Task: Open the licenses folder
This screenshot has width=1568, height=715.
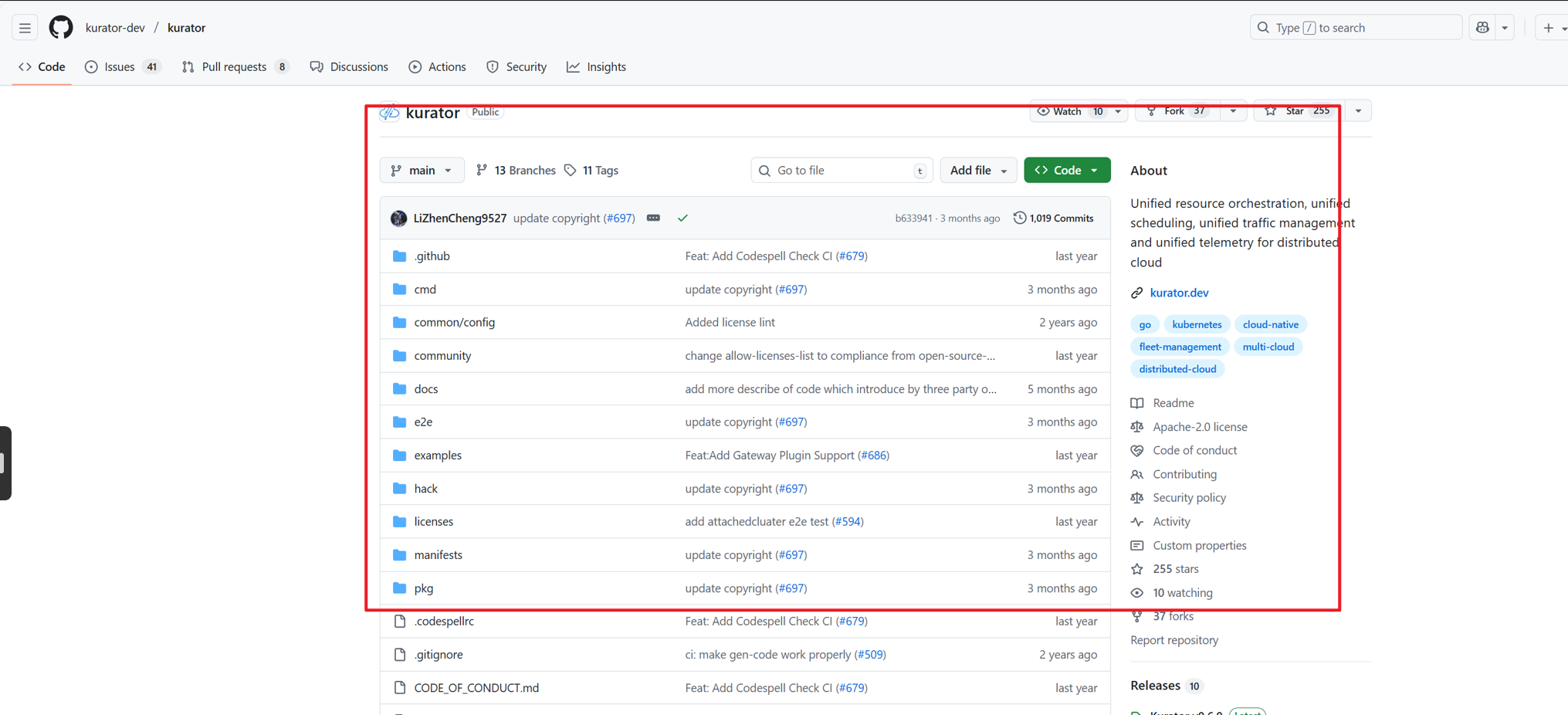Action: pos(434,522)
